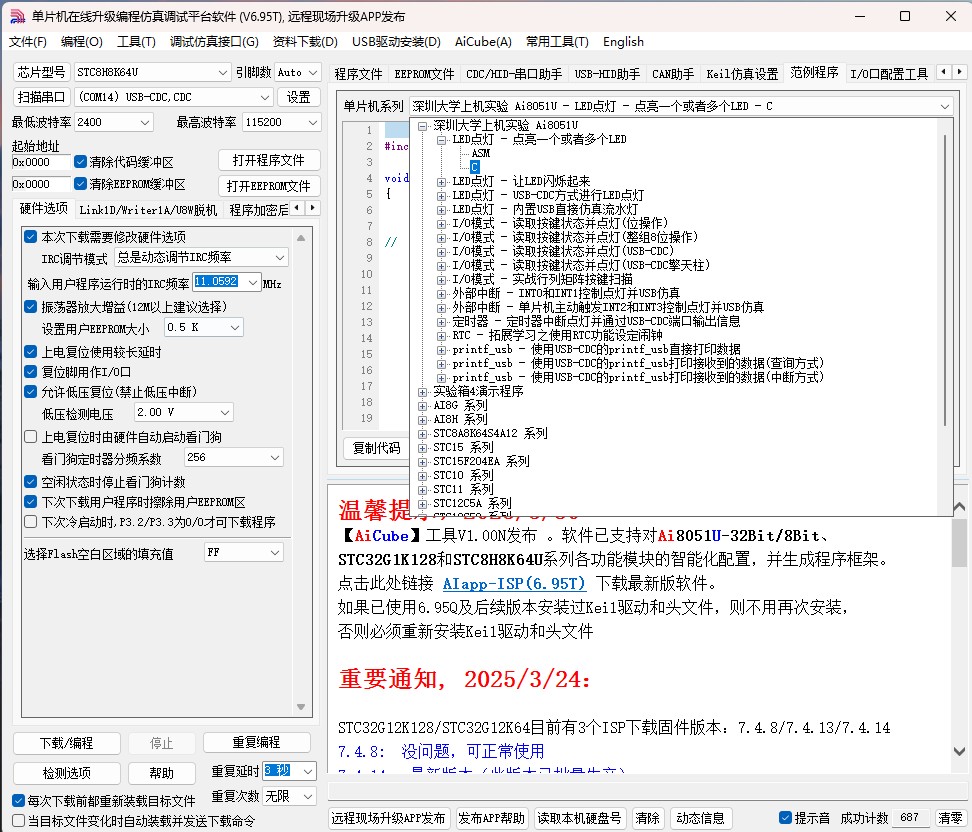Screen dimensions: 972x832
Task: Click 扫描串口 button
Action: click(x=41, y=97)
